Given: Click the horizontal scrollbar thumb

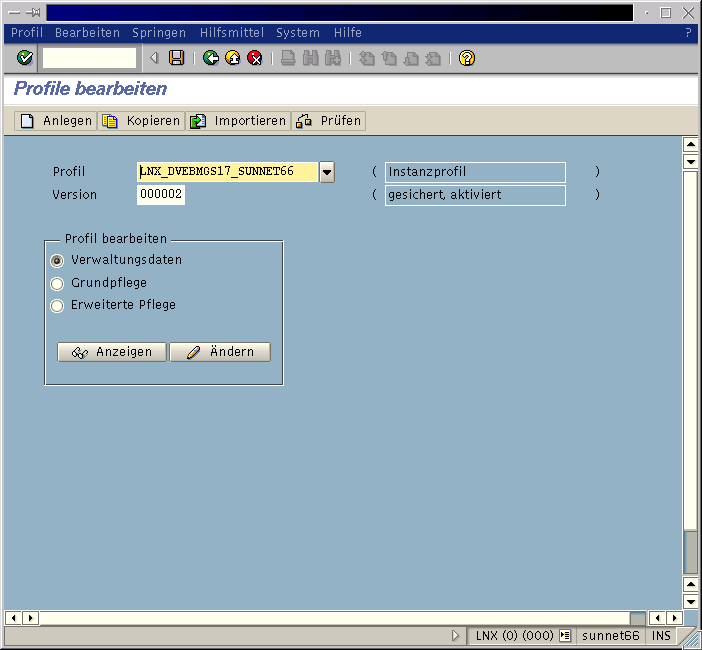Looking at the screenshot, I should tap(637, 618).
